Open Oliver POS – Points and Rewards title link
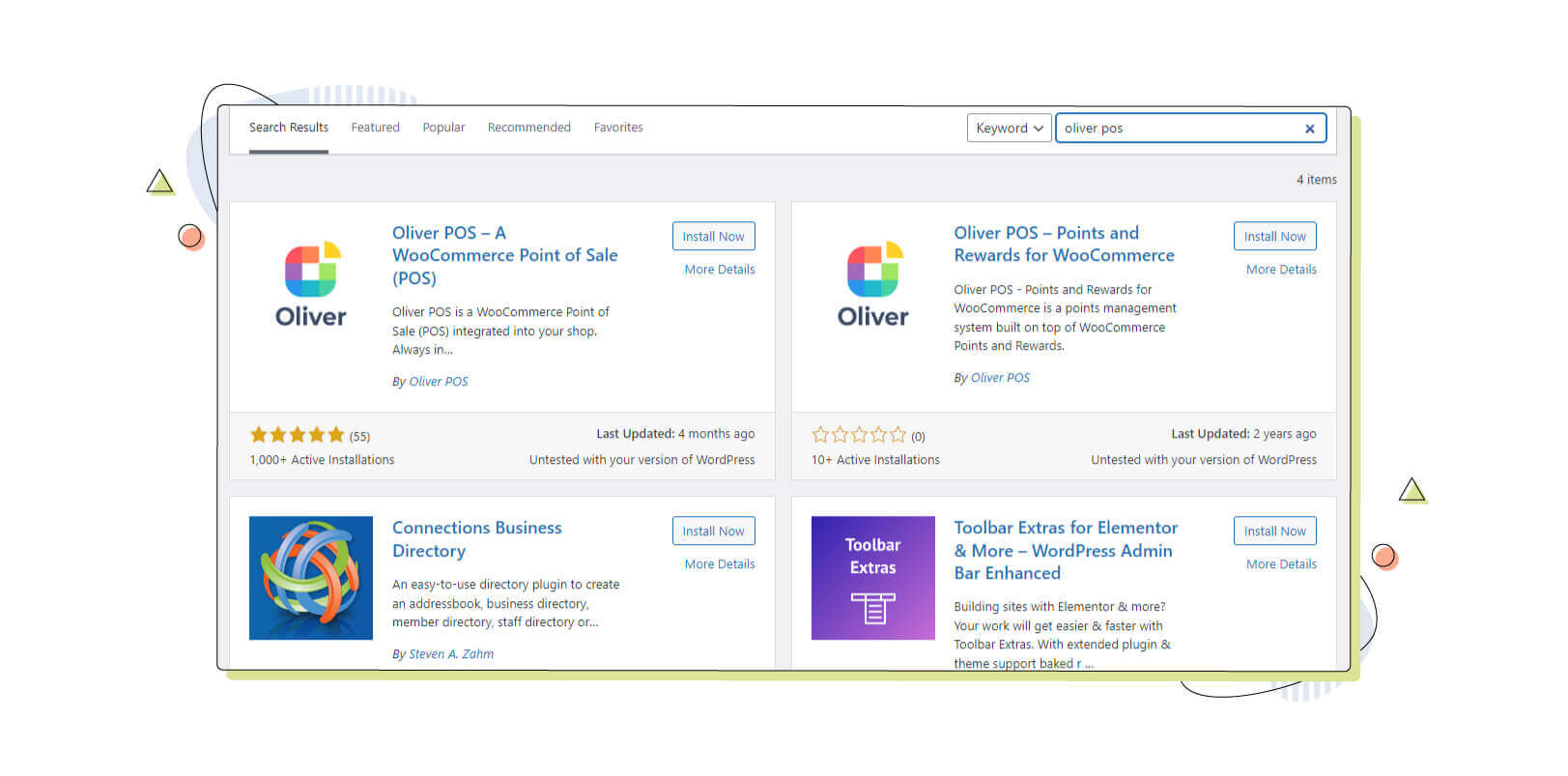The image size is (1568, 776). point(1064,244)
